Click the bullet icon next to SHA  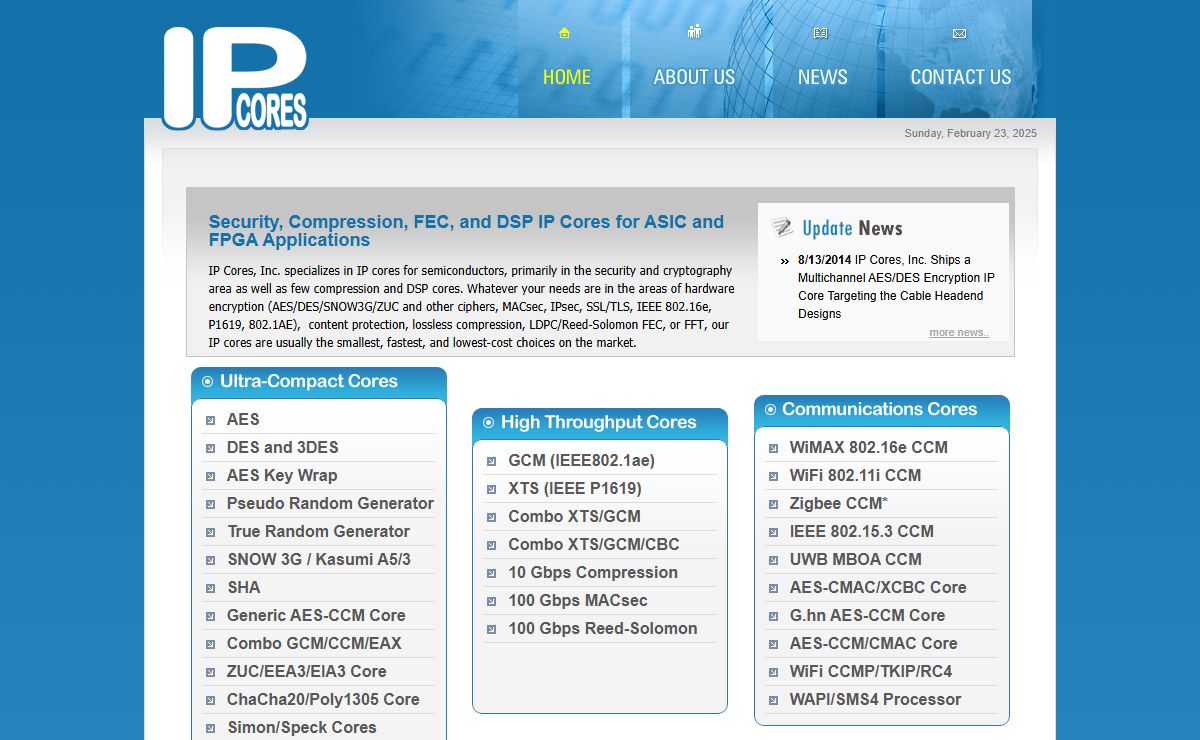(x=210, y=589)
